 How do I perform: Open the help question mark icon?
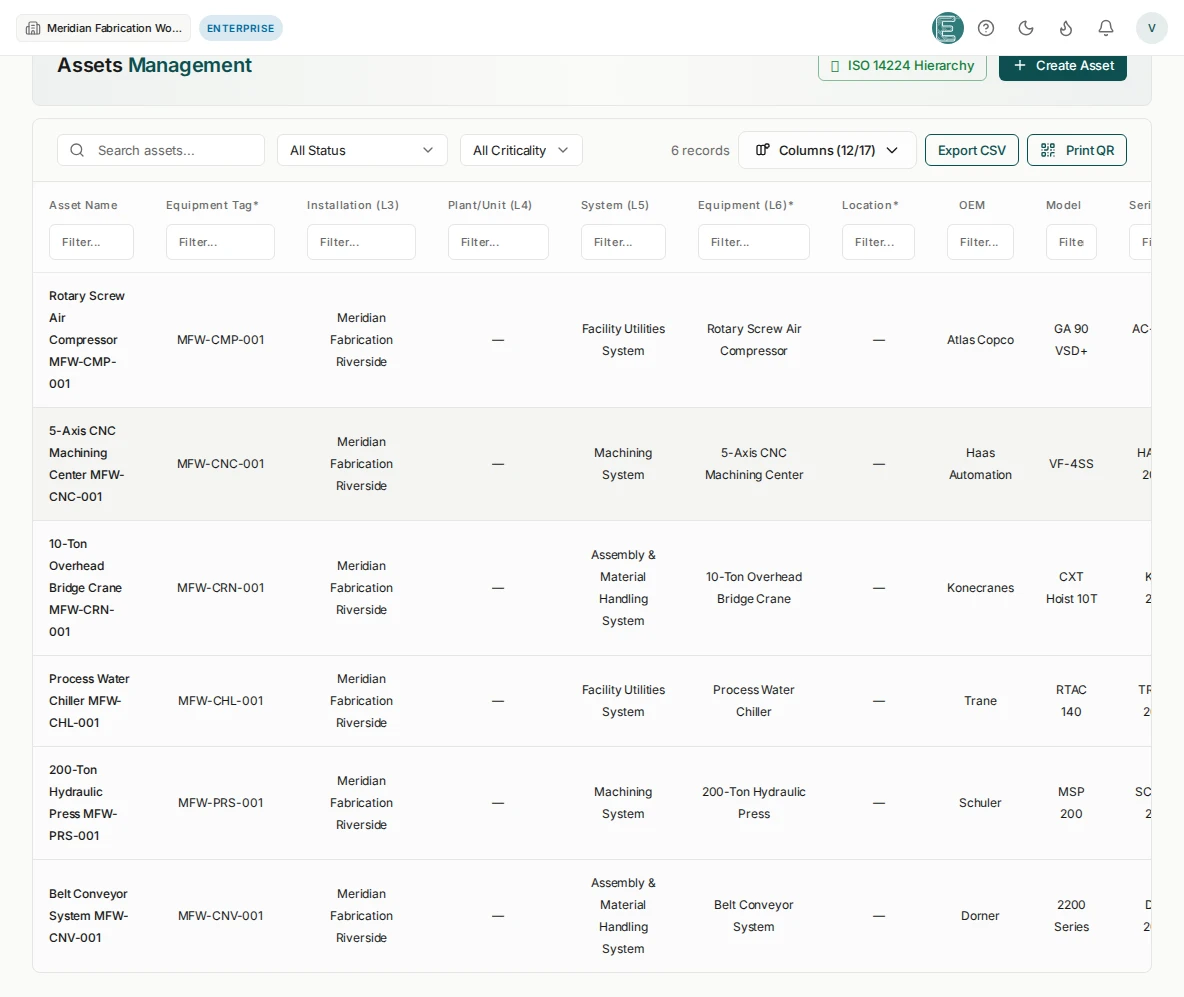tap(985, 28)
